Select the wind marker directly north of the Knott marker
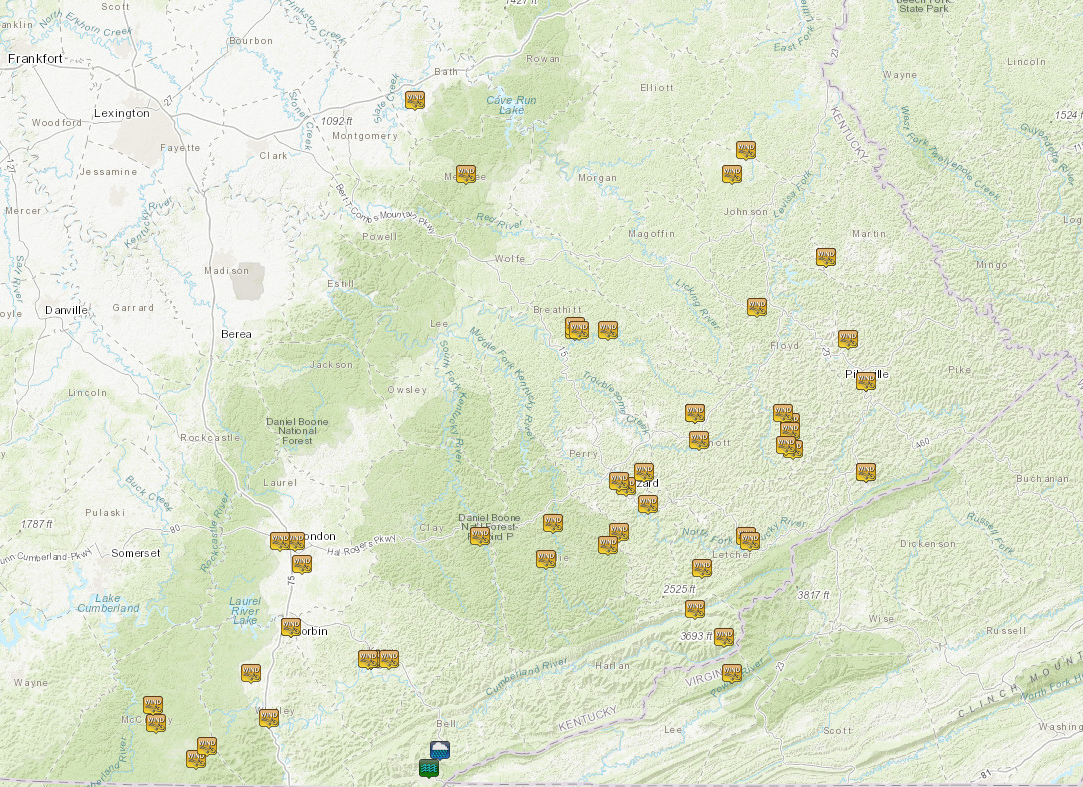Image resolution: width=1083 pixels, height=787 pixels. click(694, 413)
